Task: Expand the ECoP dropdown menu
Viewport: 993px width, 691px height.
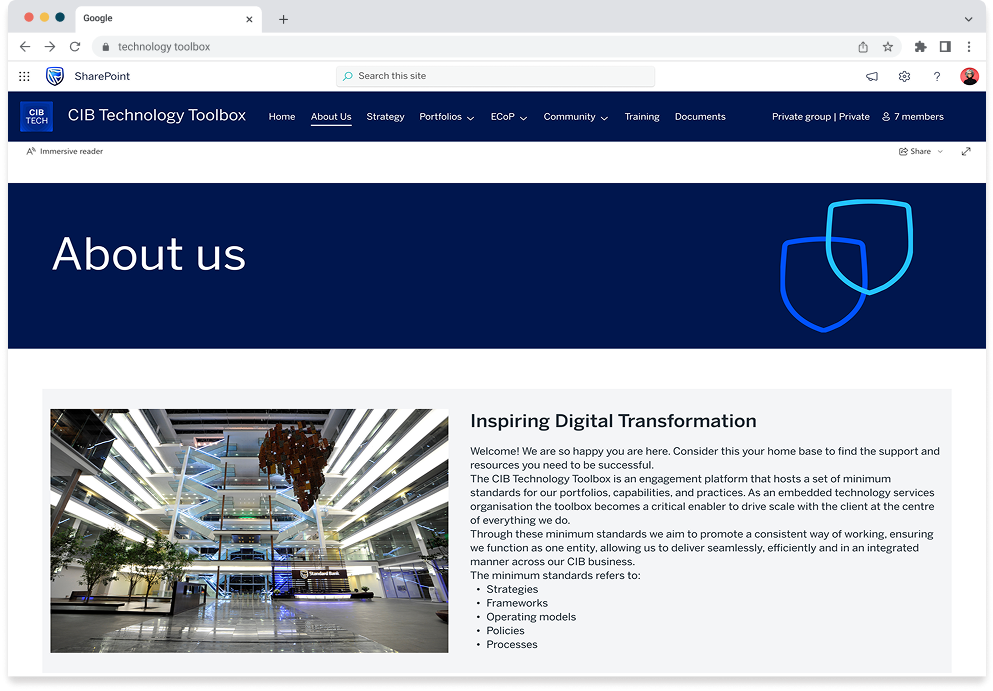Action: click(x=508, y=117)
